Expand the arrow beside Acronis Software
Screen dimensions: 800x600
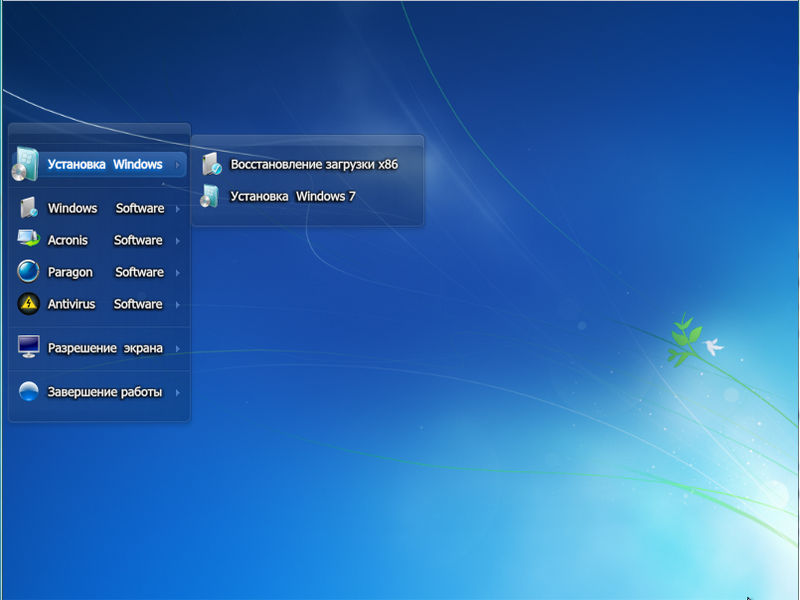pyautogui.click(x=178, y=241)
